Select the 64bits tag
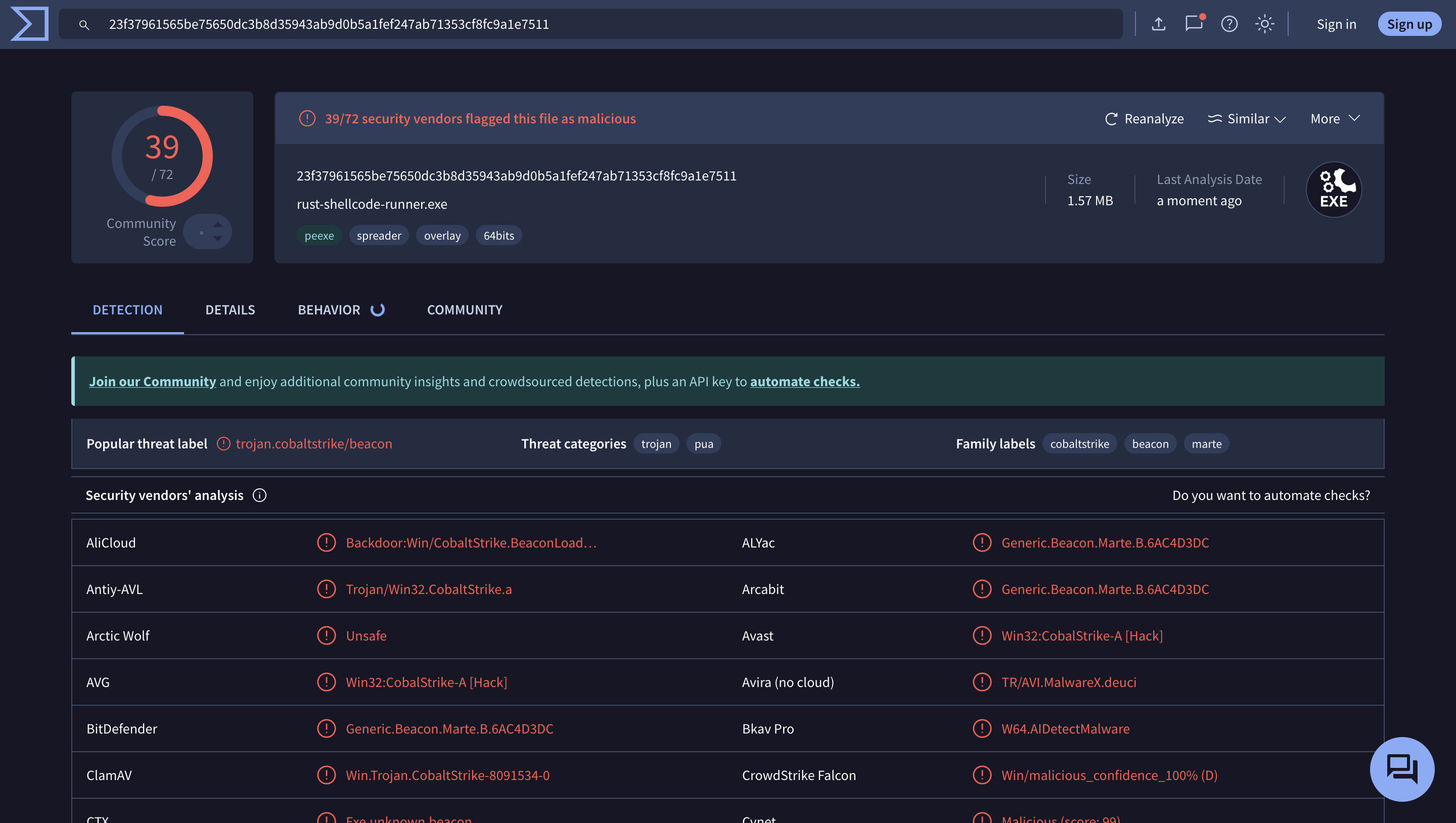 click(498, 236)
